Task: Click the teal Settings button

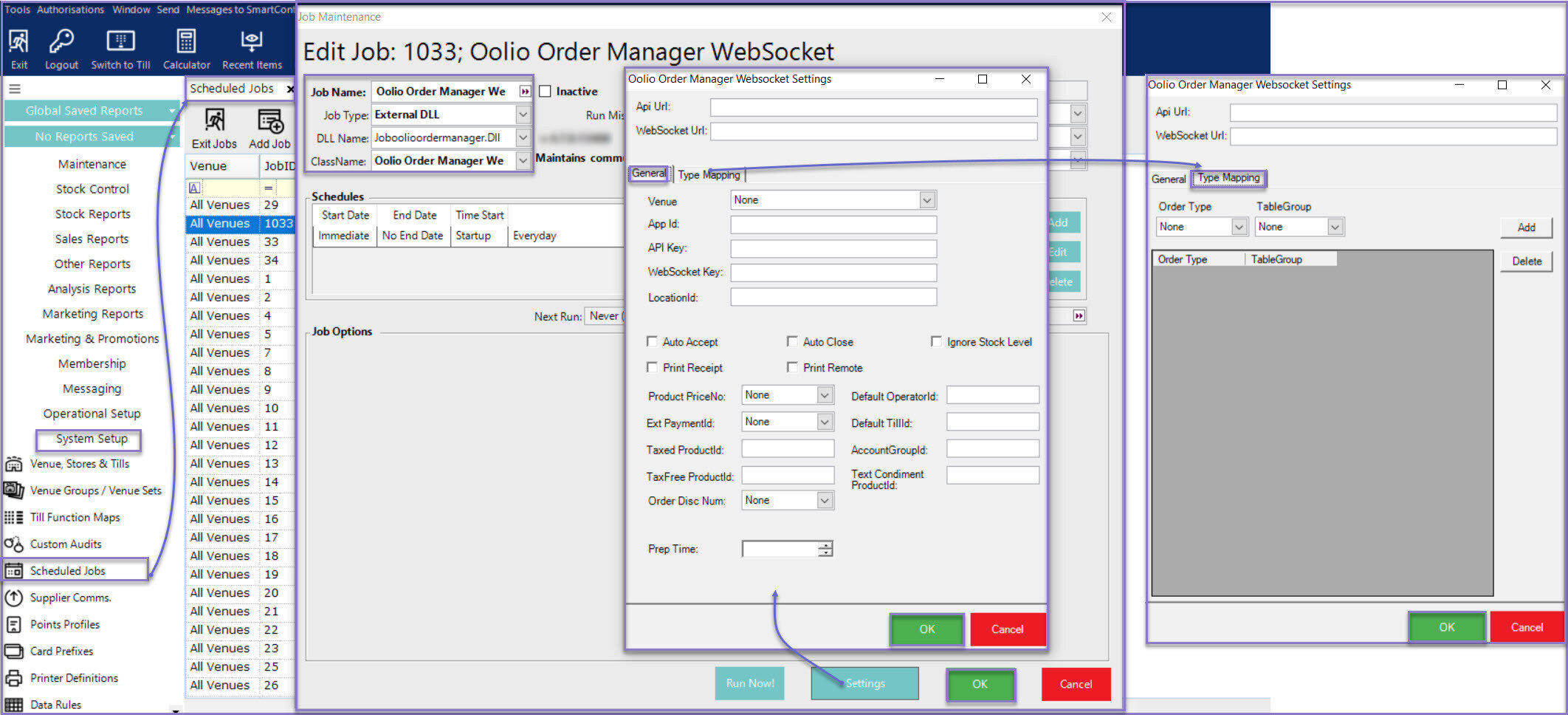Action: pyautogui.click(x=864, y=684)
